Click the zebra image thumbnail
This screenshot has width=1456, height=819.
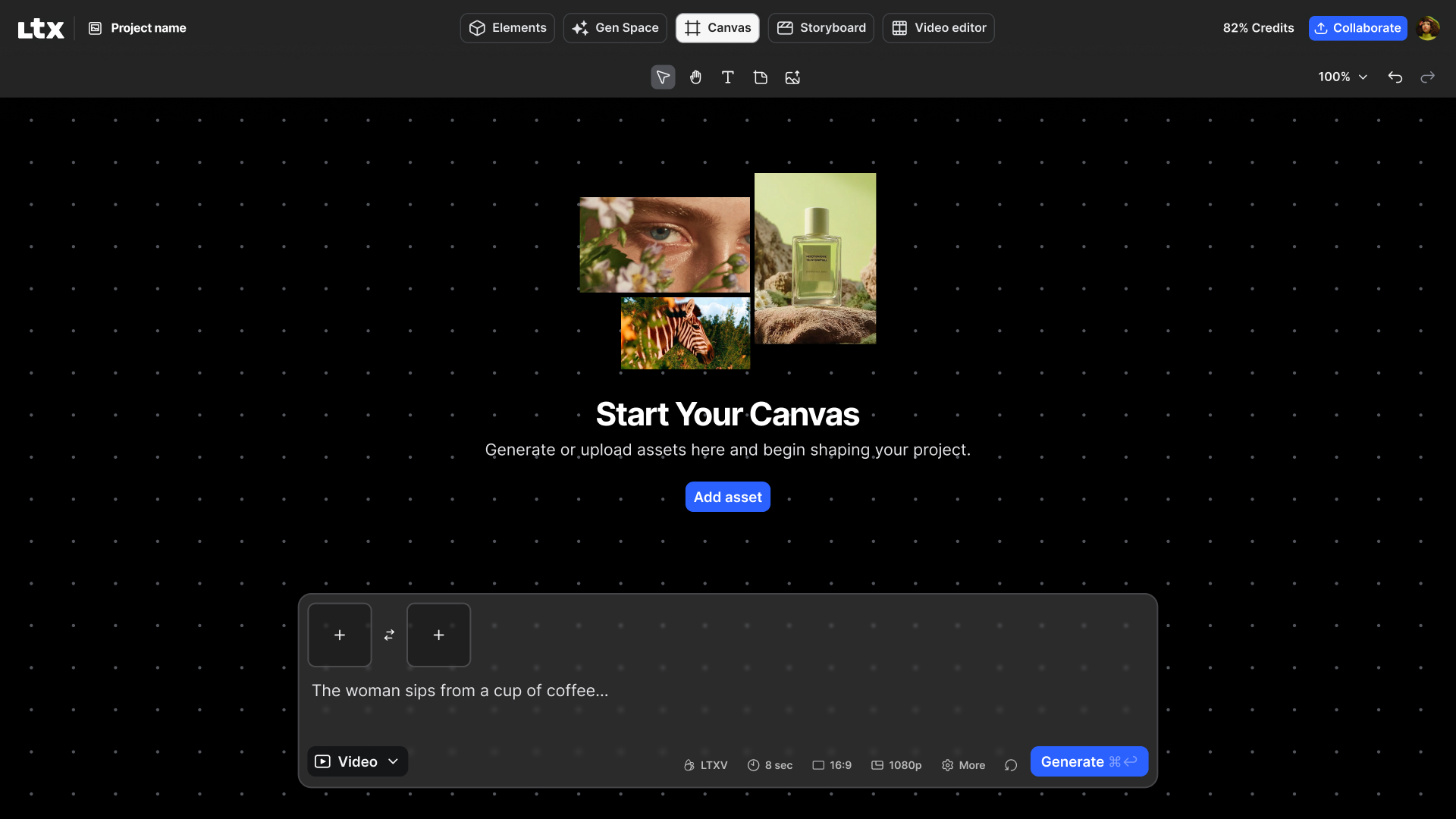686,333
